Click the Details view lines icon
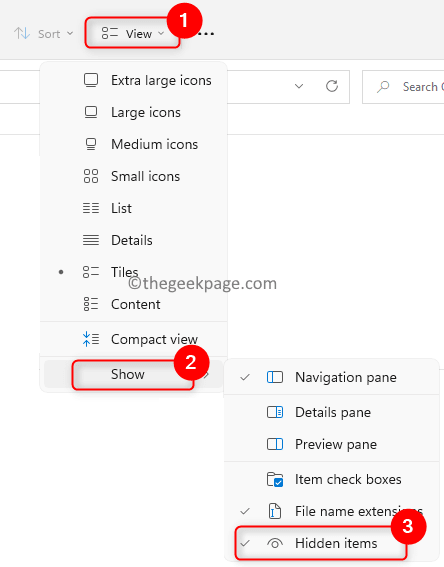Image resolution: width=444 pixels, height=567 pixels. 91,240
